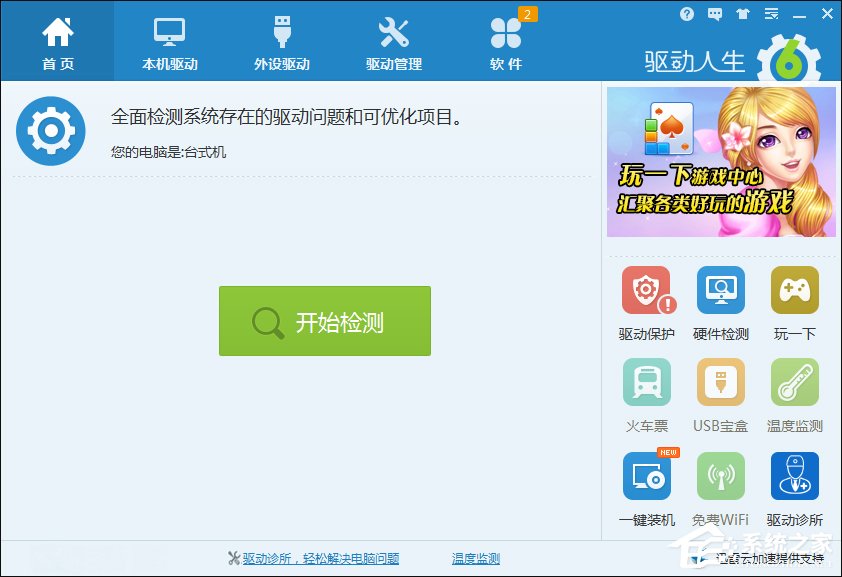Screen dimensions: 842x577
Task: Click the help question mark icon
Action: (x=687, y=14)
